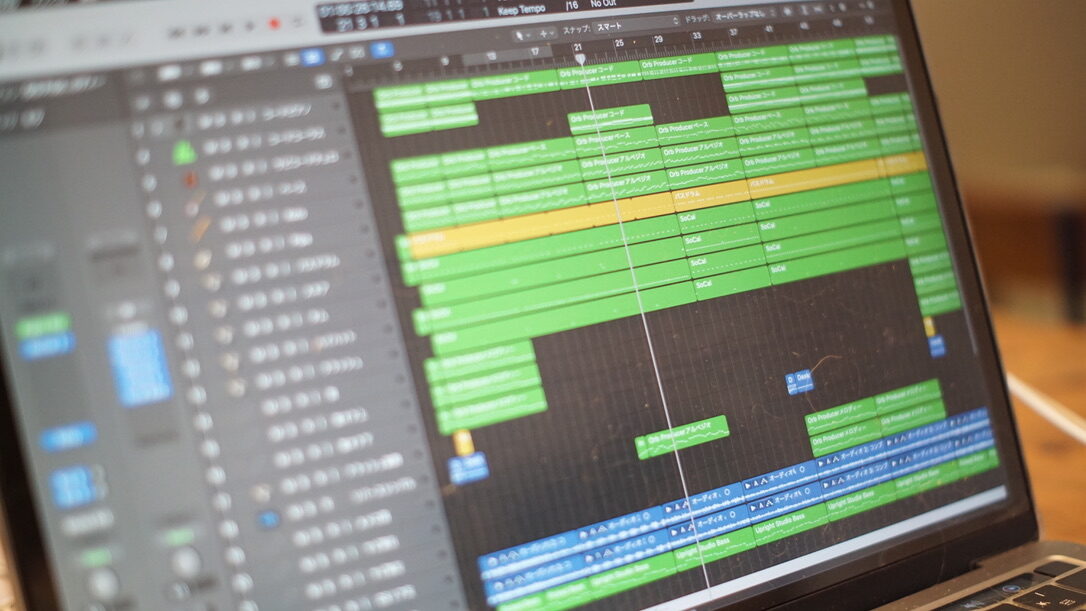Open the first tracks-area menu above the track list

[x=169, y=73]
